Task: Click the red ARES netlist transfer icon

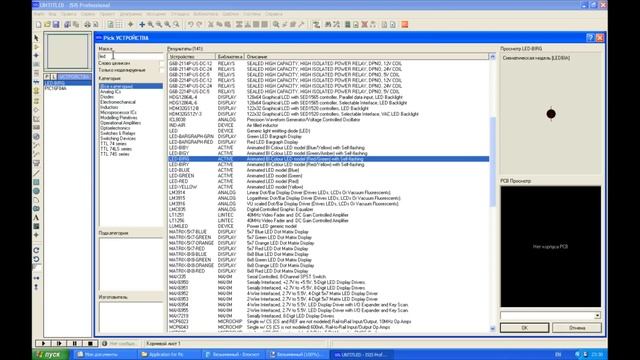Action: click(404, 25)
